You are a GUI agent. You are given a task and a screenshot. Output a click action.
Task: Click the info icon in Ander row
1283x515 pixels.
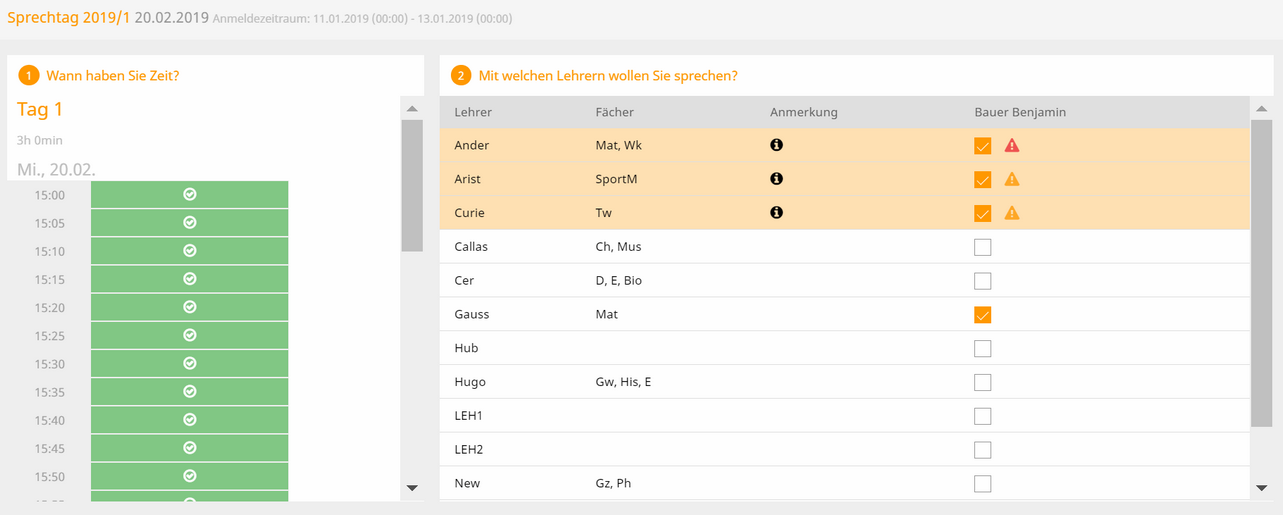[x=776, y=145]
